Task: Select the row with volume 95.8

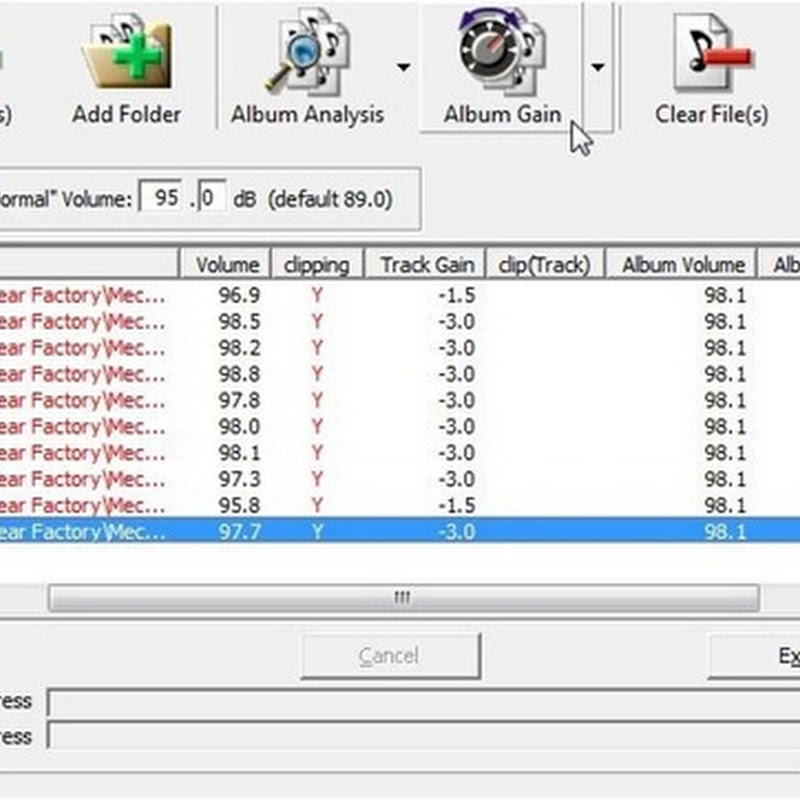Action: (400, 506)
